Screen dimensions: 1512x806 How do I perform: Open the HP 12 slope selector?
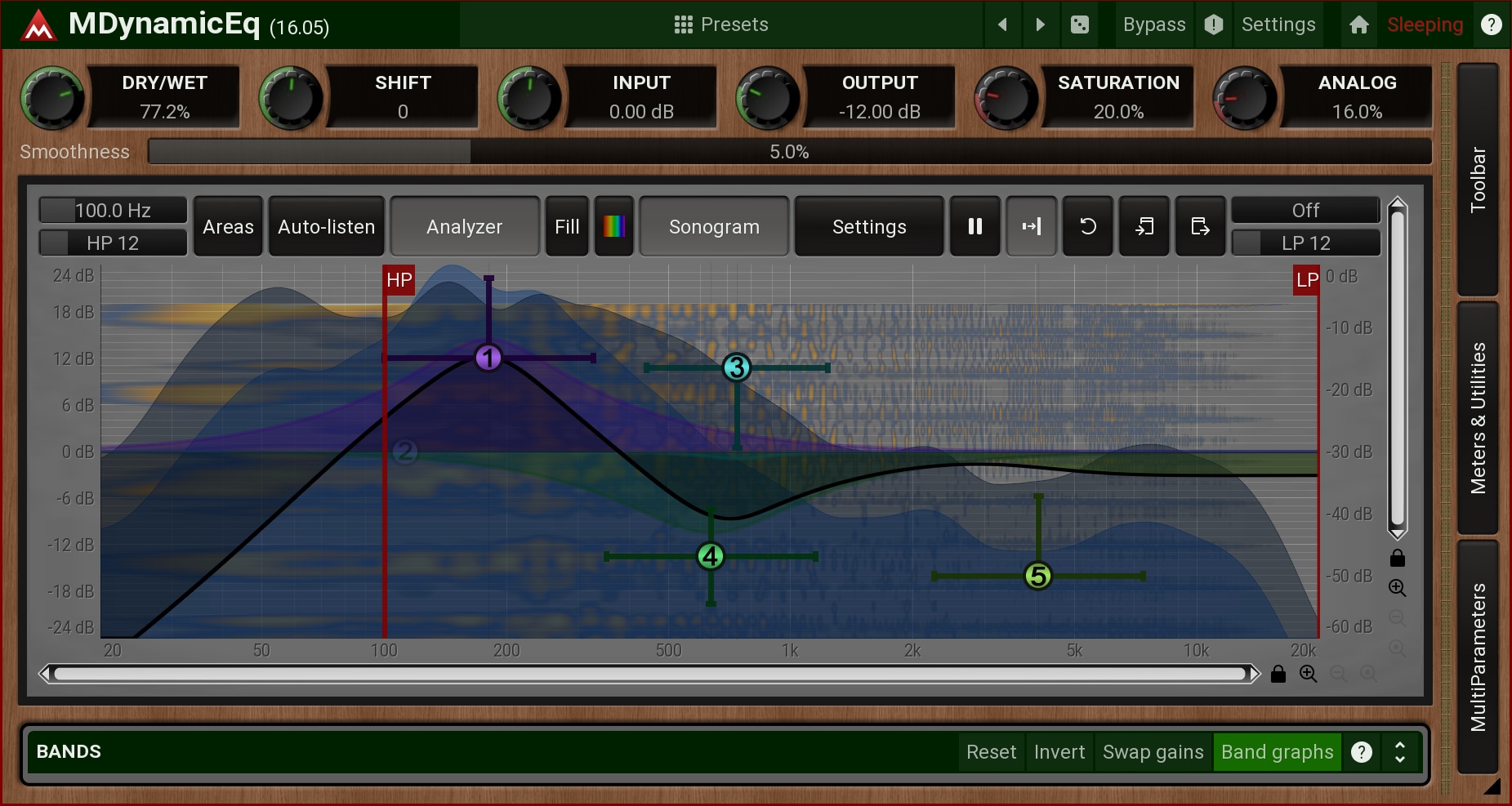point(113,243)
